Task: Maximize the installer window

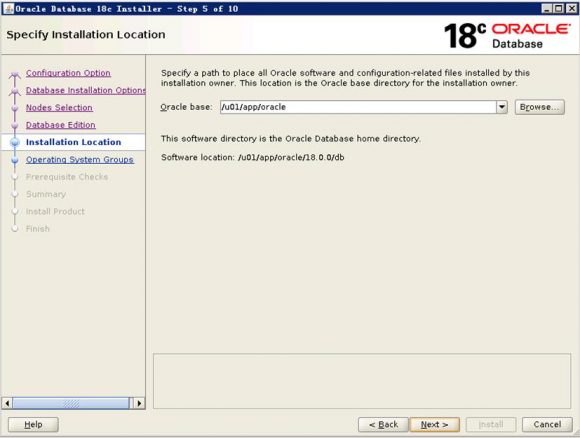Action: coord(559,9)
